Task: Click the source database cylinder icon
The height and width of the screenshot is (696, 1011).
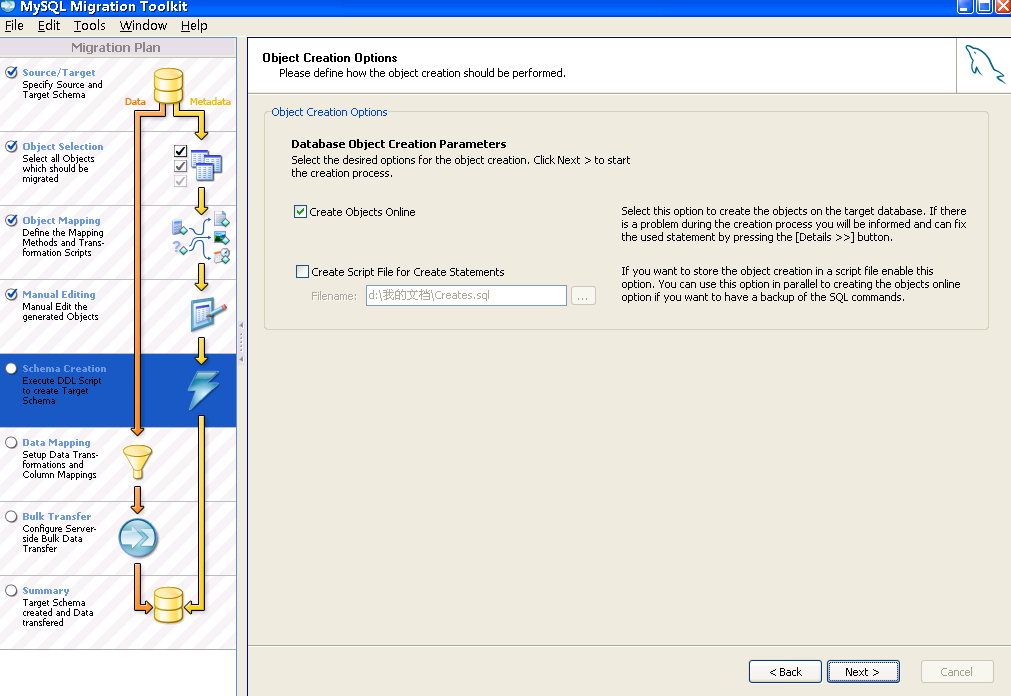Action: (x=168, y=86)
